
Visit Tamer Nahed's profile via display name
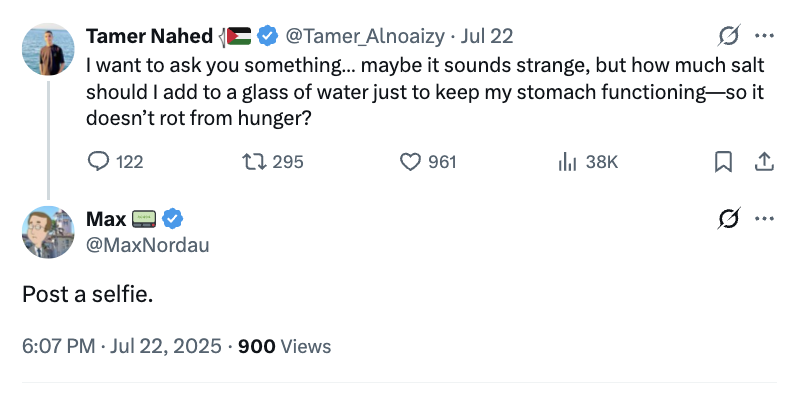click(x=149, y=36)
